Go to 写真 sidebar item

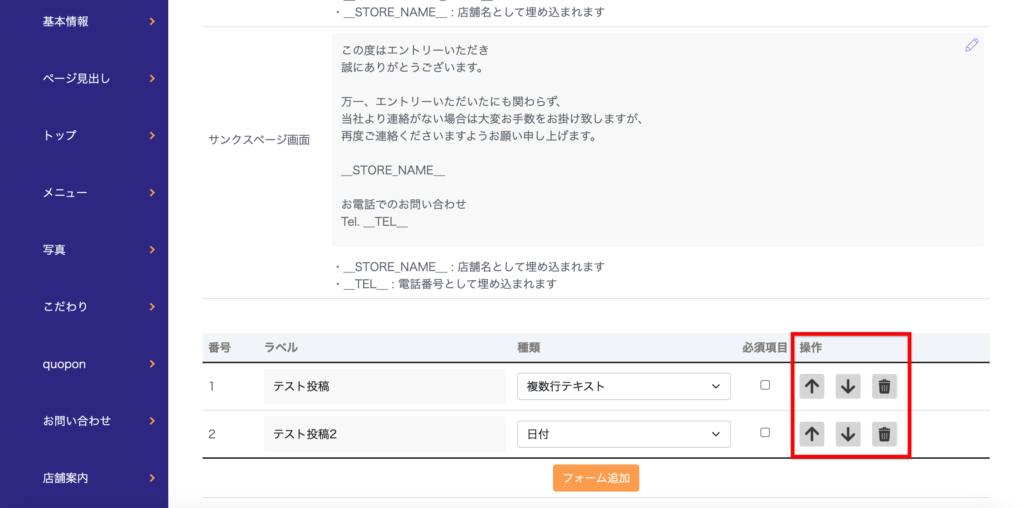[x=83, y=249]
